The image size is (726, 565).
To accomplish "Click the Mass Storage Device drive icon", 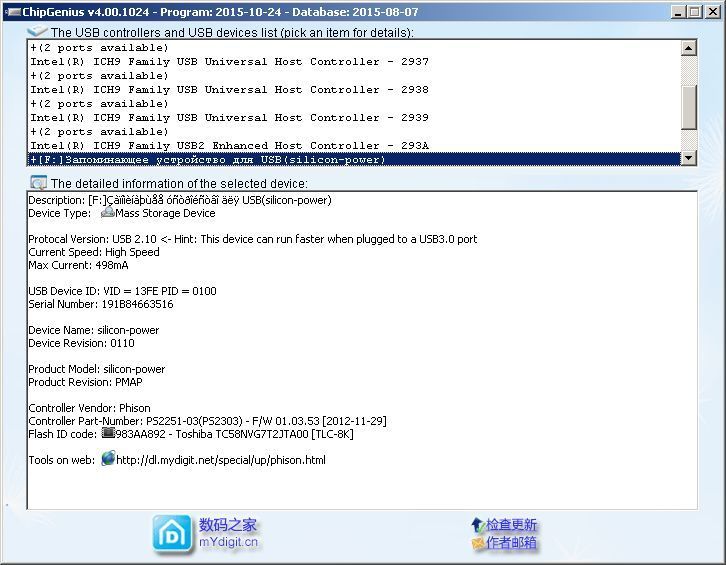I will 107,213.
